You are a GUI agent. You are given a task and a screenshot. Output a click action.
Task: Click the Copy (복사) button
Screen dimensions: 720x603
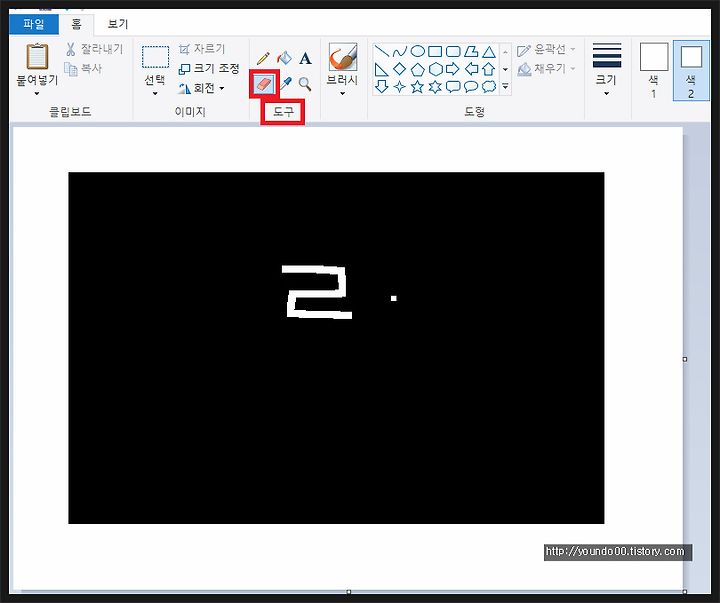[83, 68]
